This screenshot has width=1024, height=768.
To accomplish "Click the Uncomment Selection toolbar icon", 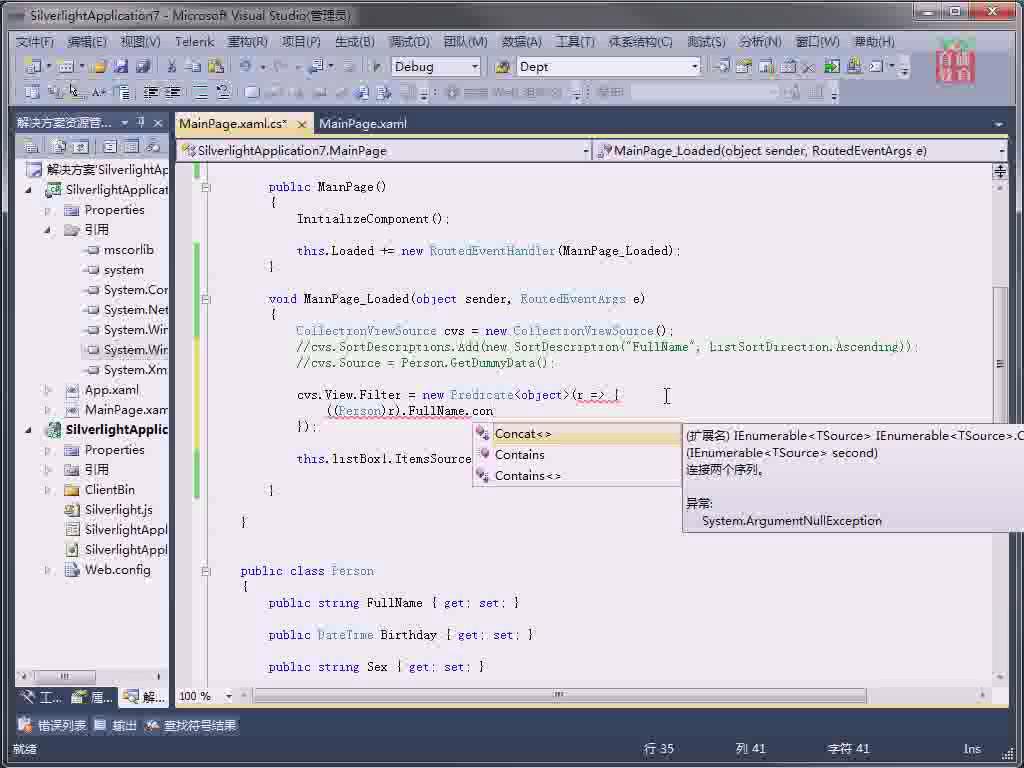I will (223, 92).
